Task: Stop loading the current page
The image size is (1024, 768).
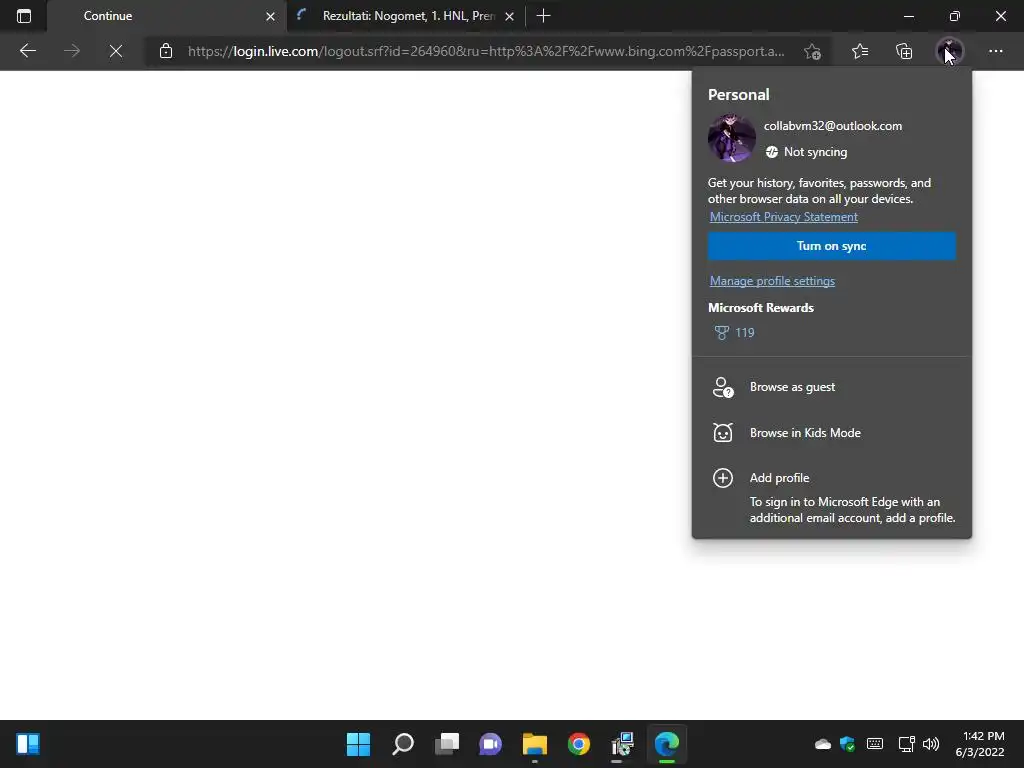Action: tap(116, 51)
